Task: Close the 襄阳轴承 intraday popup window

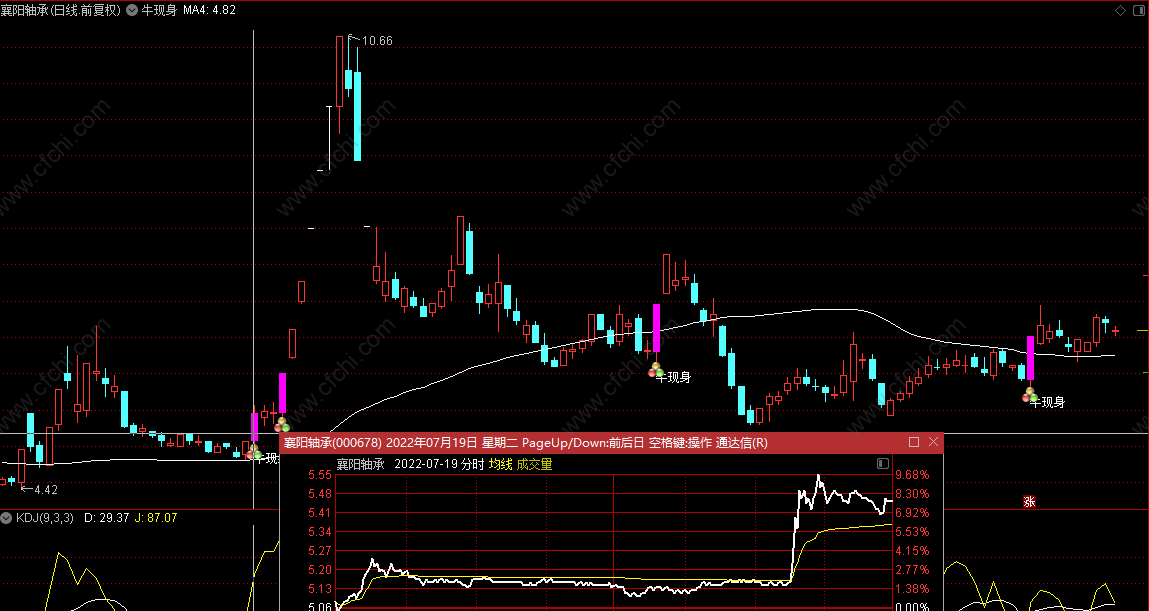Action: click(933, 442)
